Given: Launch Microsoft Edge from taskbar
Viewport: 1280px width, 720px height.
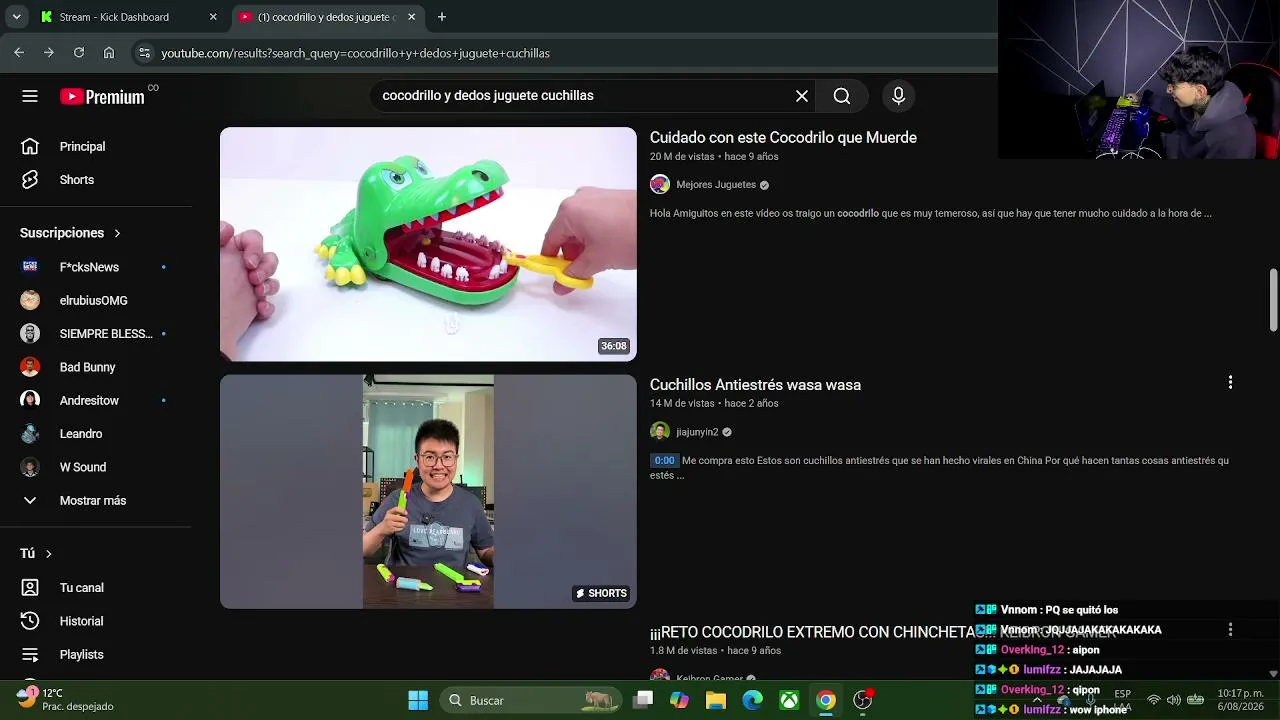Looking at the screenshot, I should coord(753,700).
